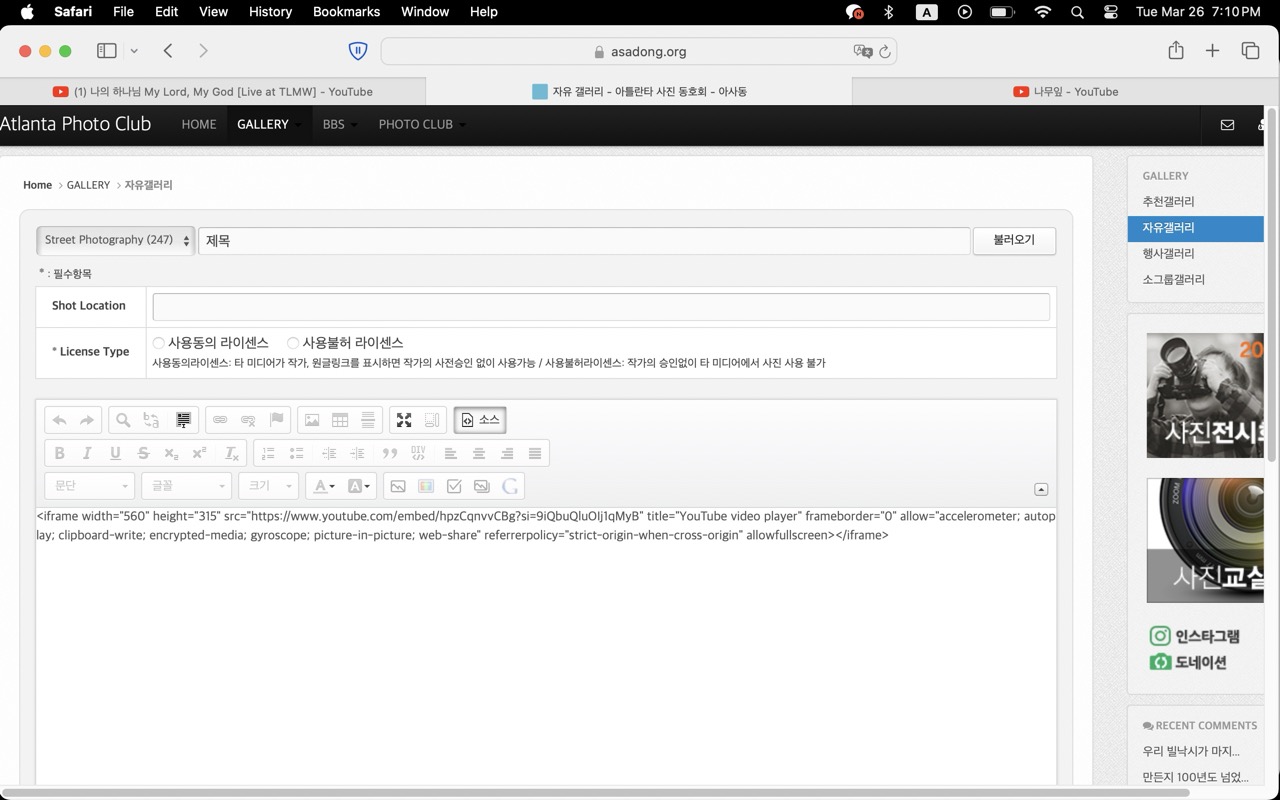Open the 글꼴 font dropdown
The width and height of the screenshot is (1280, 800).
point(187,486)
